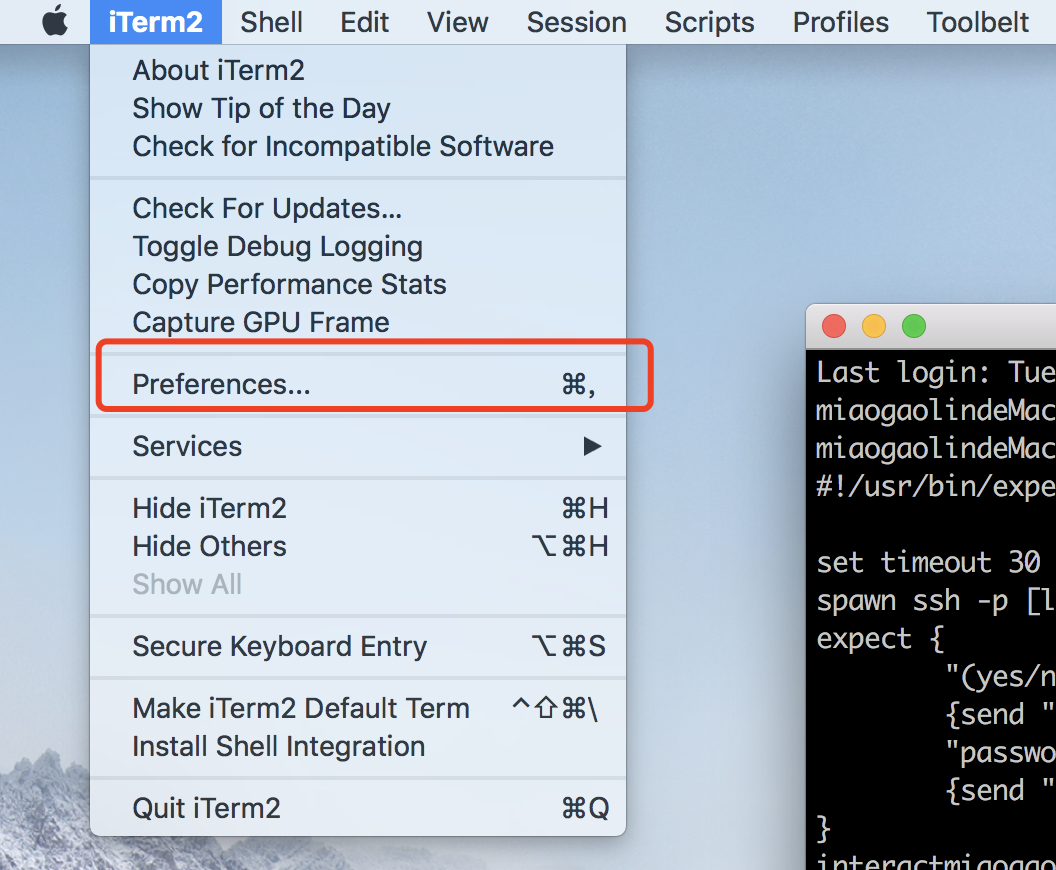The width and height of the screenshot is (1056, 870).
Task: Click the 'expect {' terminal line
Action: click(x=880, y=638)
